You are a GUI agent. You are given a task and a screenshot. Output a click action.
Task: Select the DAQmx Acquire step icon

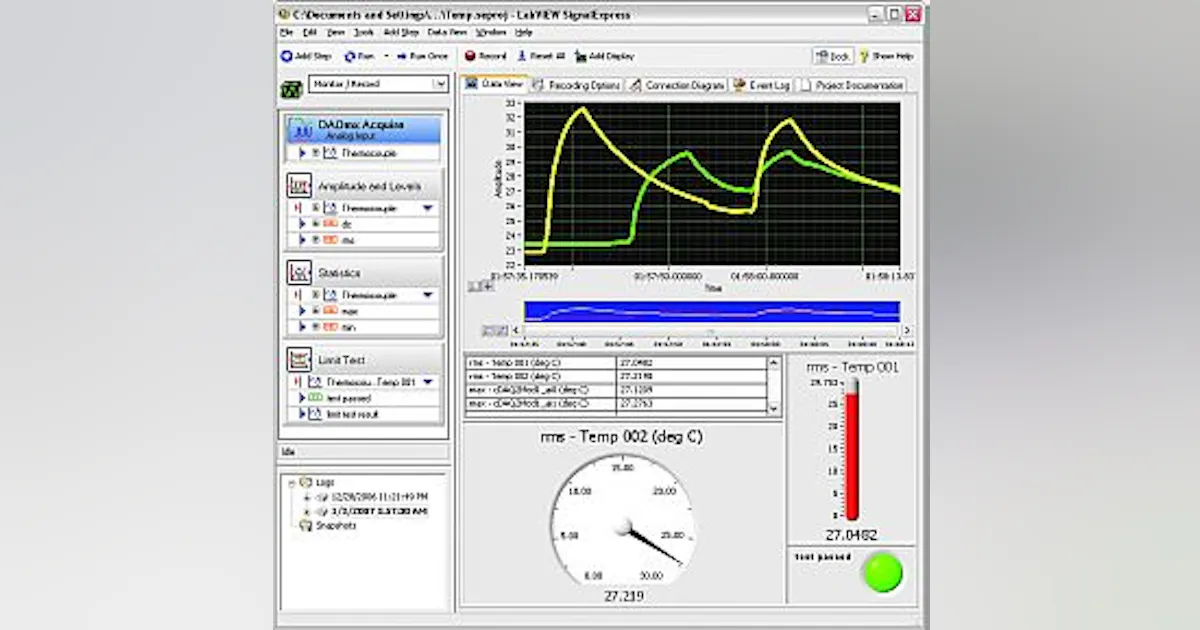(300, 130)
